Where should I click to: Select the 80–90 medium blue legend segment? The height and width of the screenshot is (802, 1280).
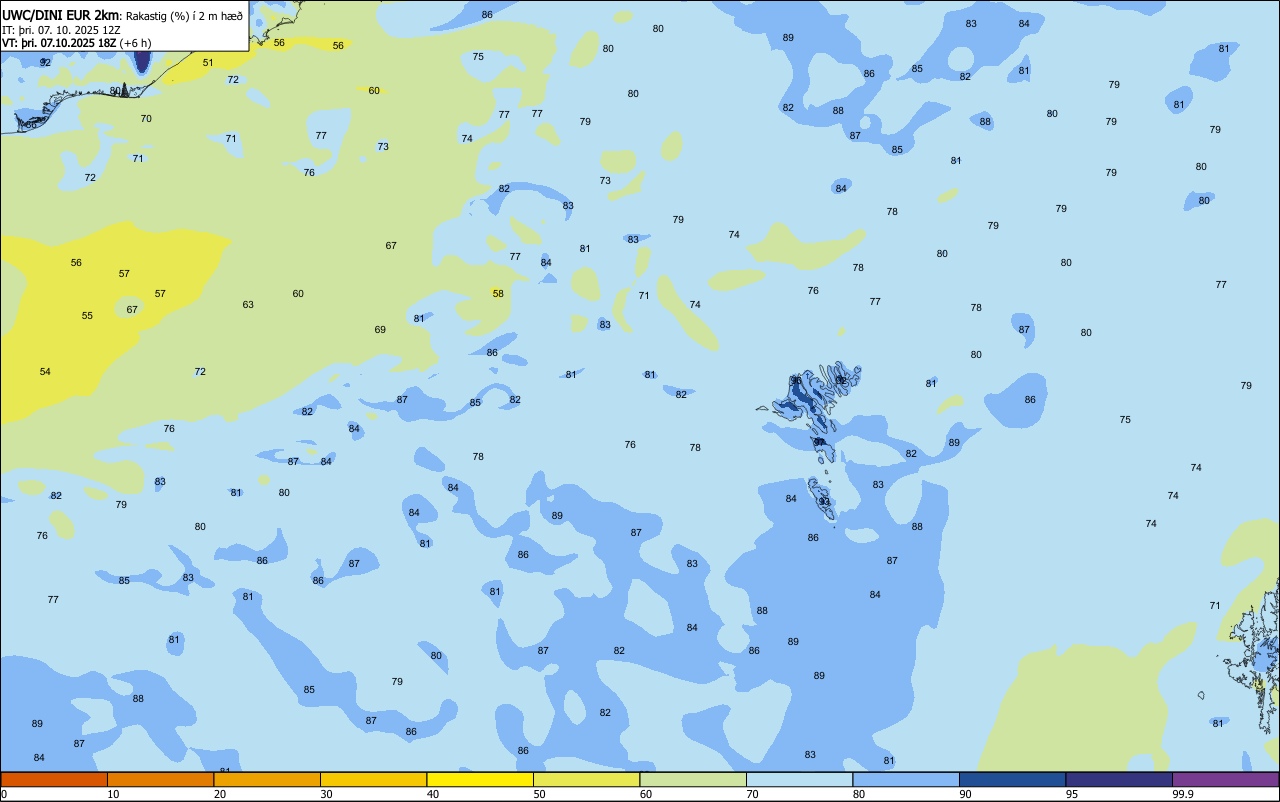pyautogui.click(x=906, y=779)
